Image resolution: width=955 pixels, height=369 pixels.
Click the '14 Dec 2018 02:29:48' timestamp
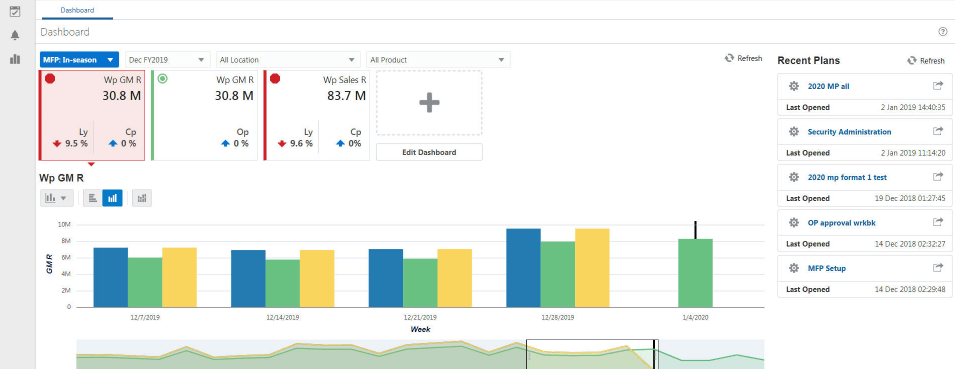[910, 289]
